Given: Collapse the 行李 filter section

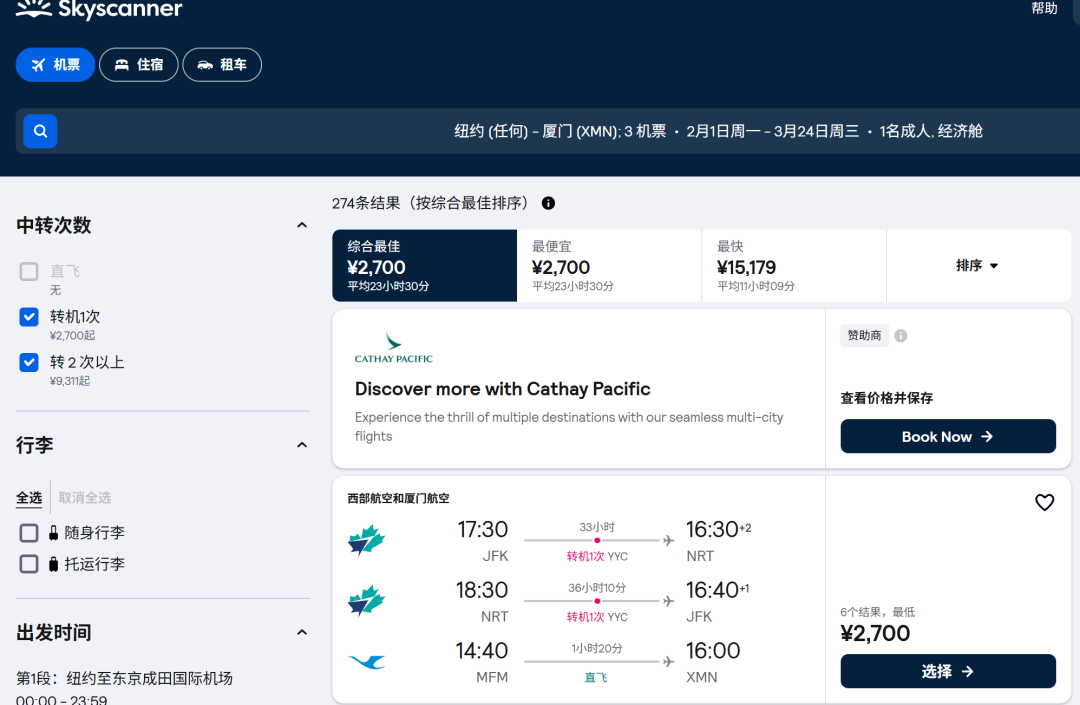Looking at the screenshot, I should click(x=302, y=445).
